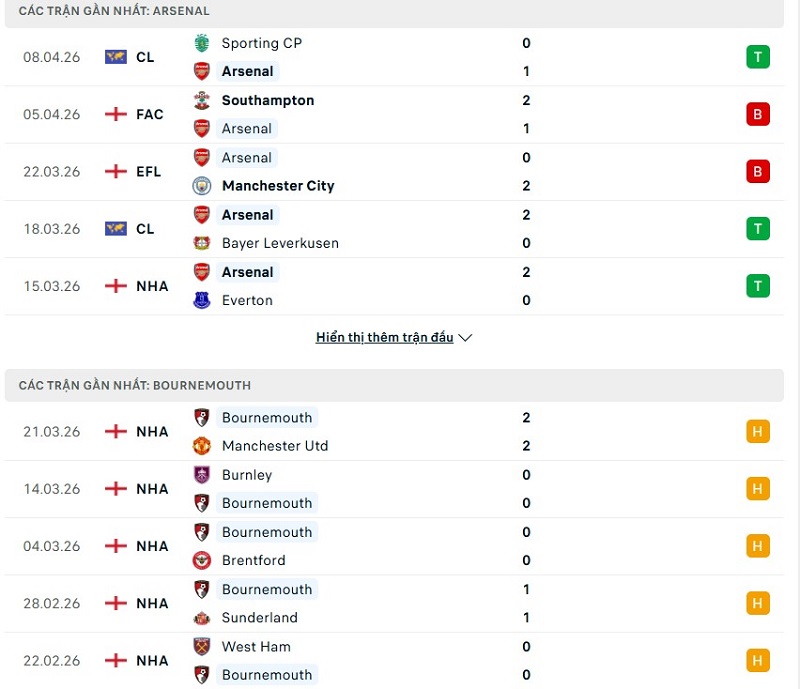Click the Manchester Utd crest icon
This screenshot has width=800, height=689.
click(202, 446)
